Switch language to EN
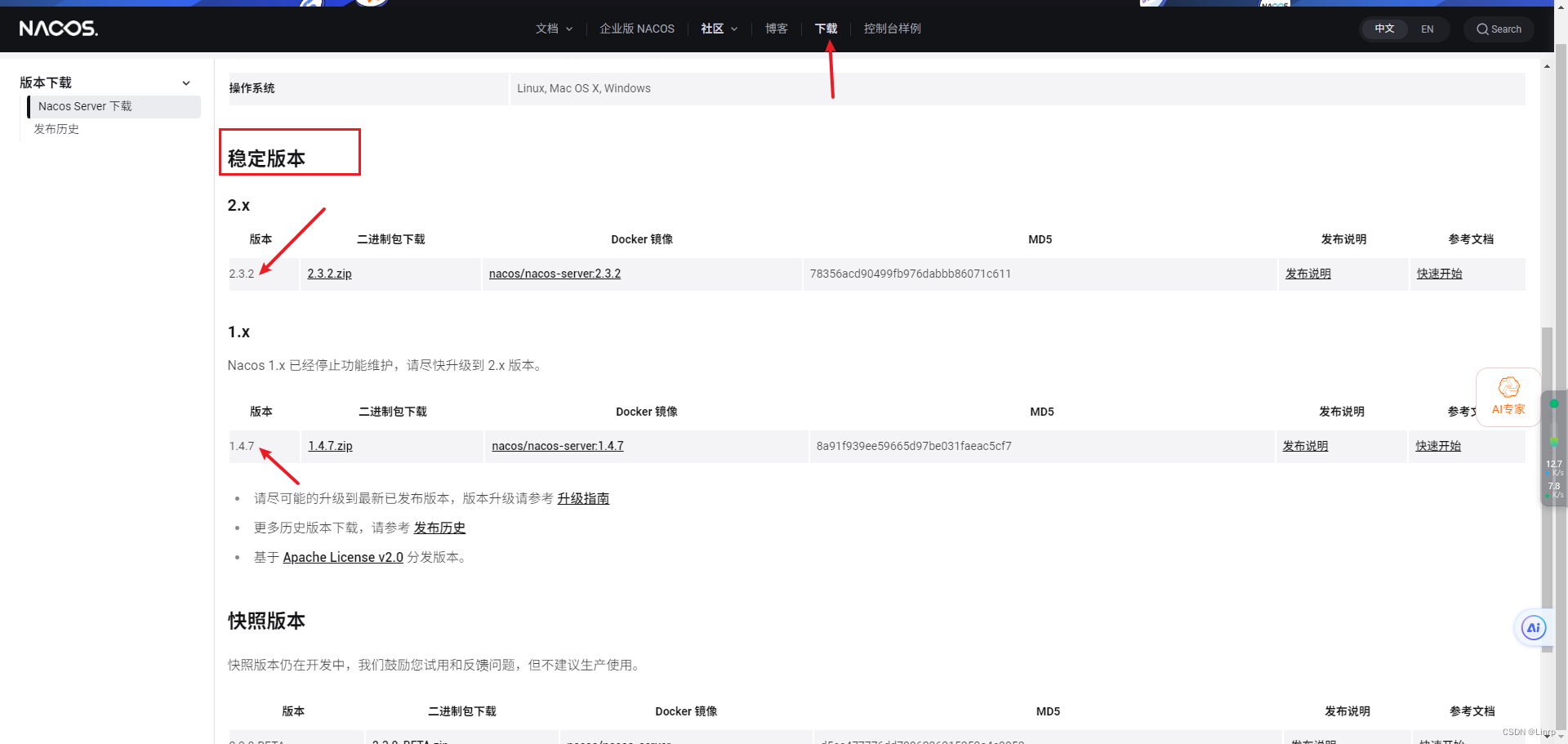 point(1427,29)
